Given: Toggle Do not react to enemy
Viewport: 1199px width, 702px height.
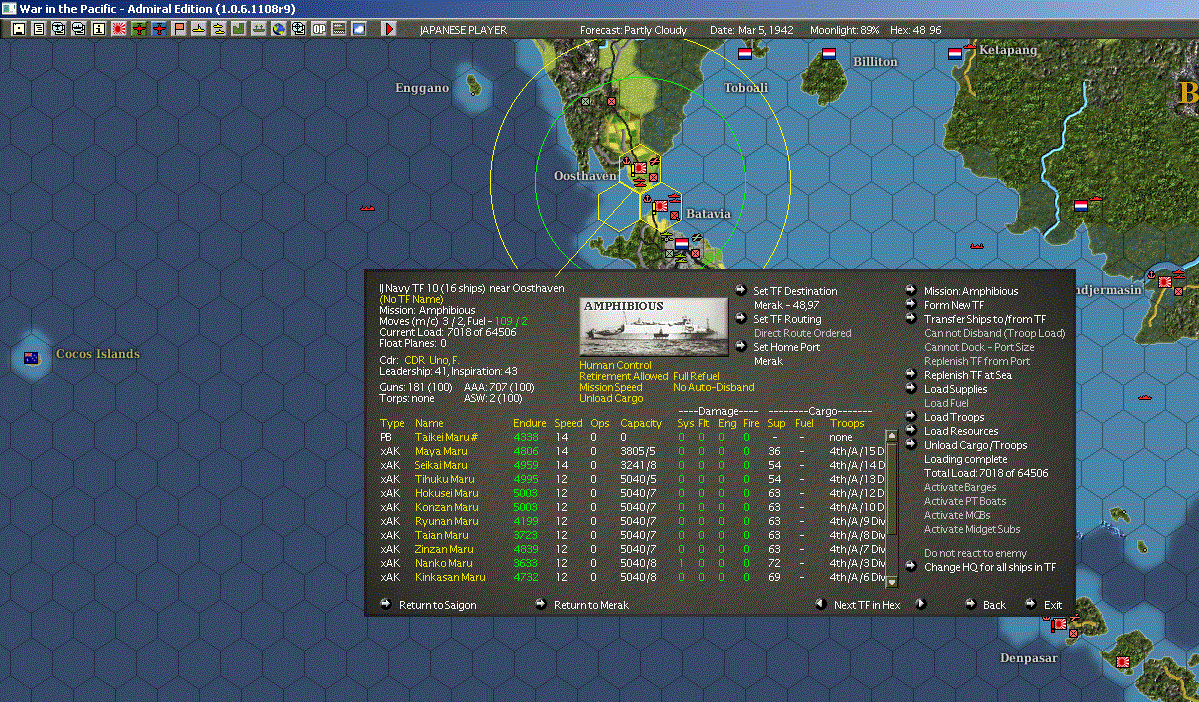Looking at the screenshot, I should (x=975, y=553).
